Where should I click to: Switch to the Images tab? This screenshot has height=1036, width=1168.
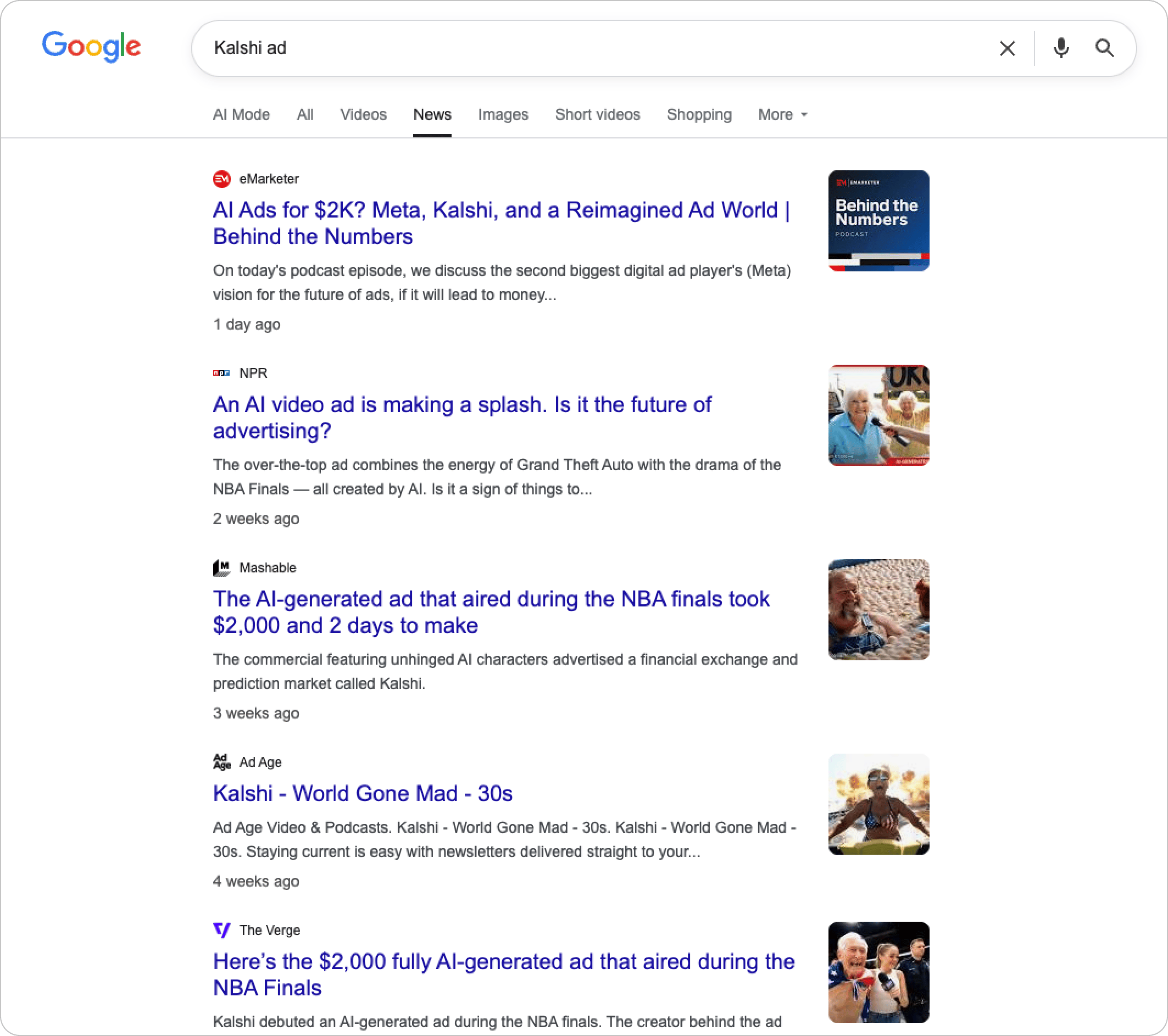pos(503,114)
